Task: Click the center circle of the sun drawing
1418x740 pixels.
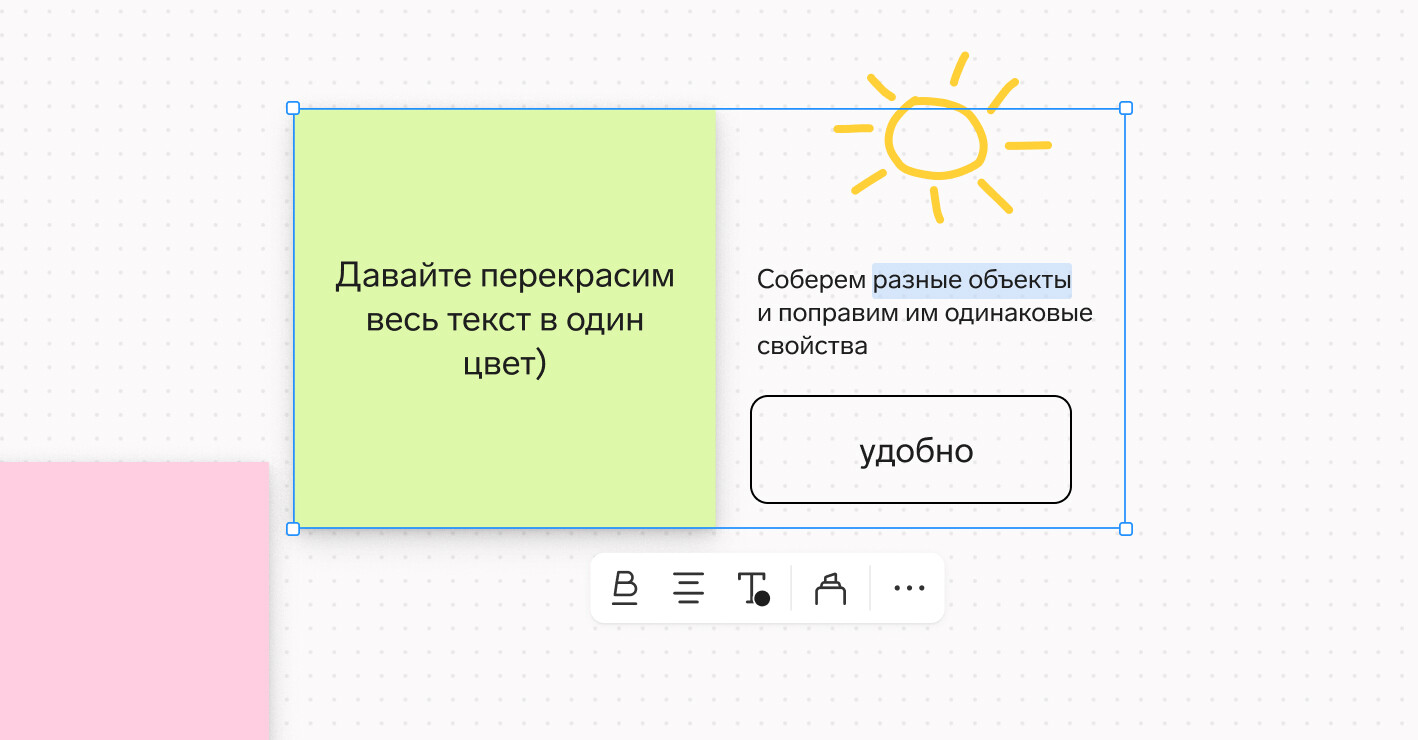Action: click(x=935, y=139)
